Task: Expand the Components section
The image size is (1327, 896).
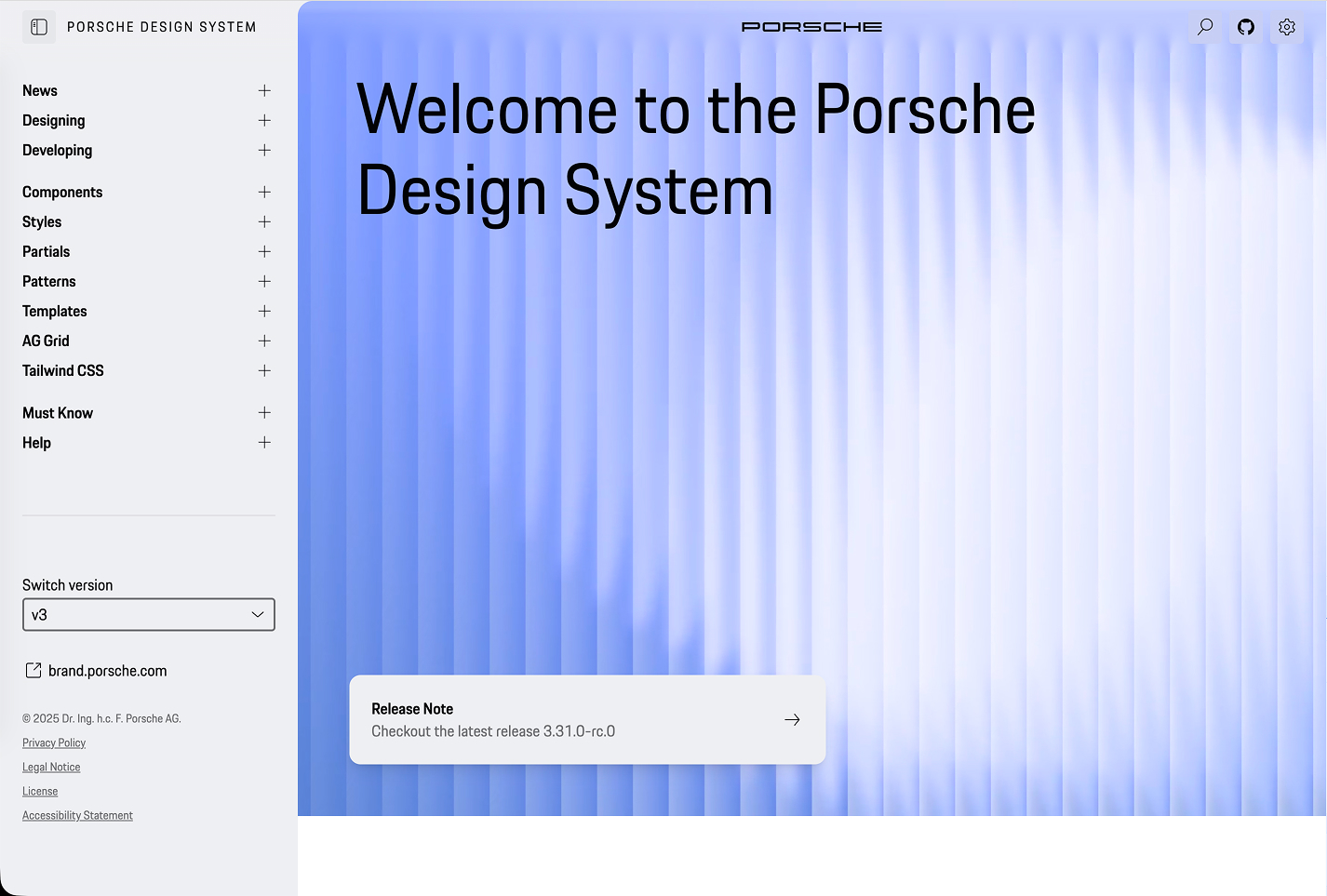Action: (264, 192)
